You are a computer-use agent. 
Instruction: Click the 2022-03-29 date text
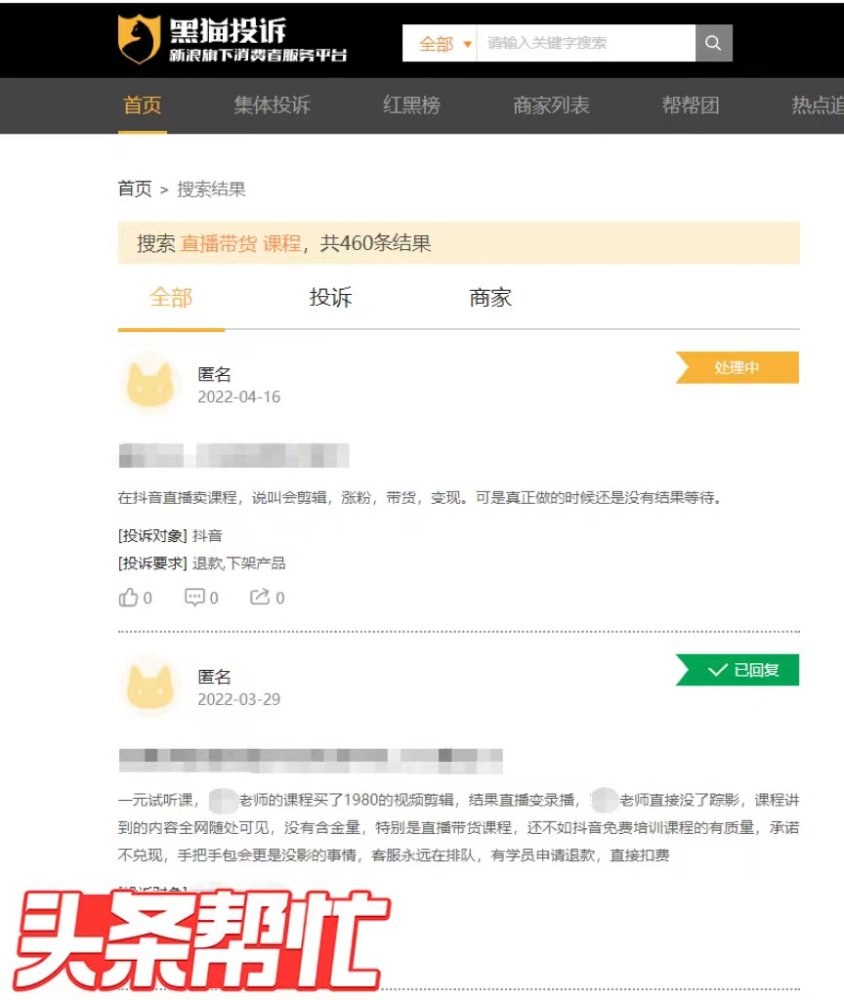point(239,699)
